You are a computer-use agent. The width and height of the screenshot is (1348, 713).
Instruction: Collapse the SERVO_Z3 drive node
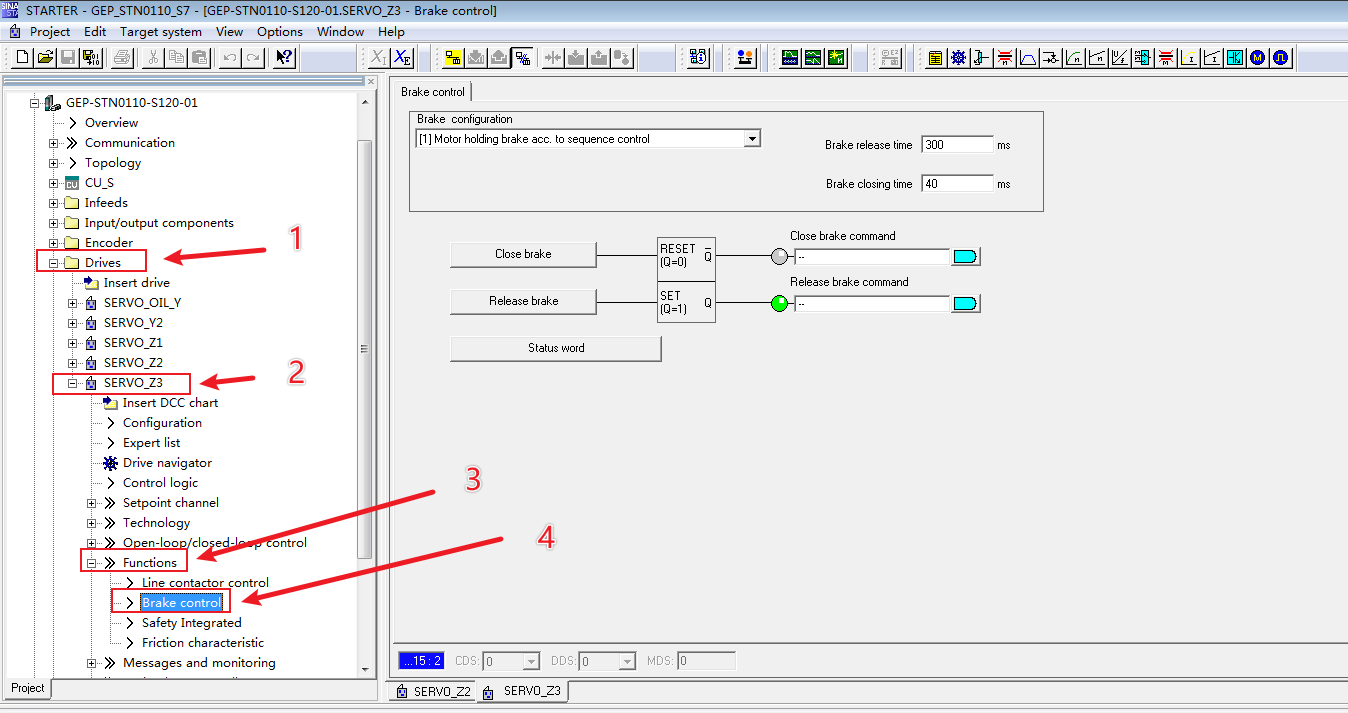(x=73, y=383)
